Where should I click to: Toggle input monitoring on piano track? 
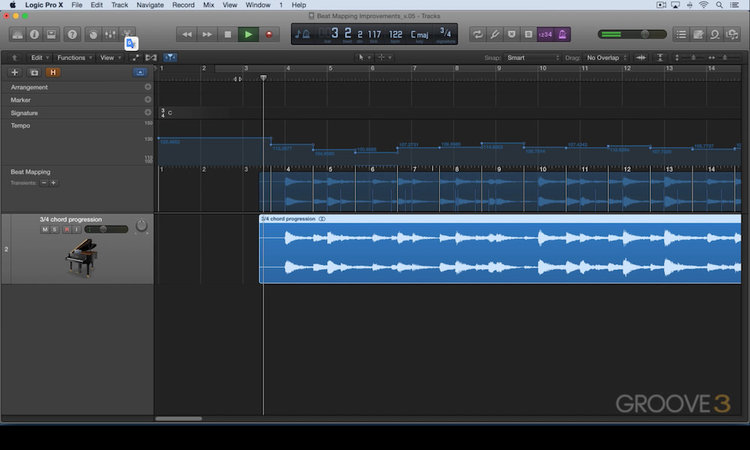(x=77, y=230)
